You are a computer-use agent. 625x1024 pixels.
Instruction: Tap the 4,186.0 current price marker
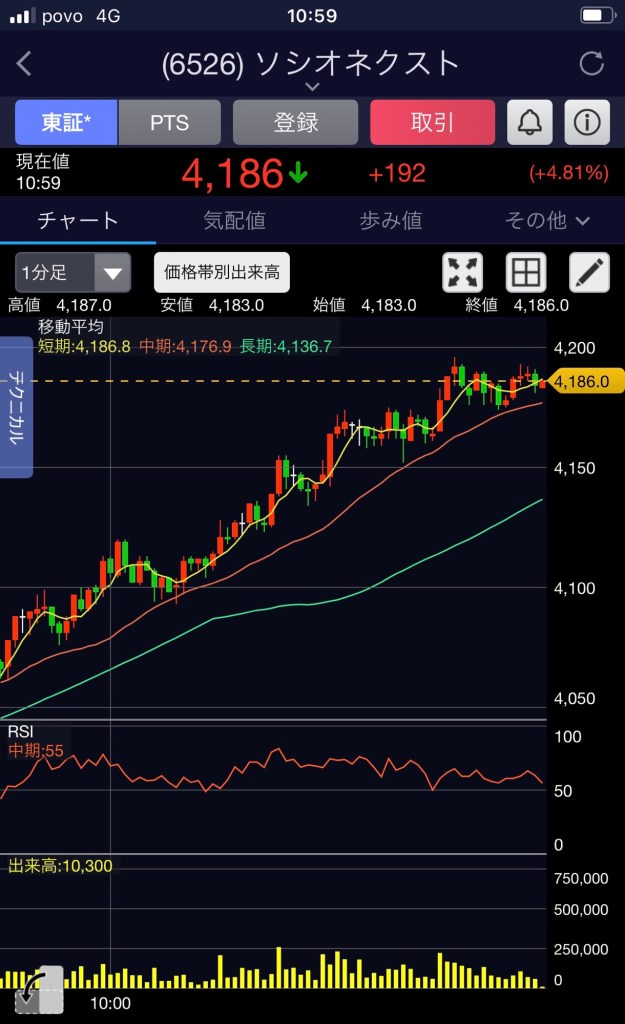585,381
